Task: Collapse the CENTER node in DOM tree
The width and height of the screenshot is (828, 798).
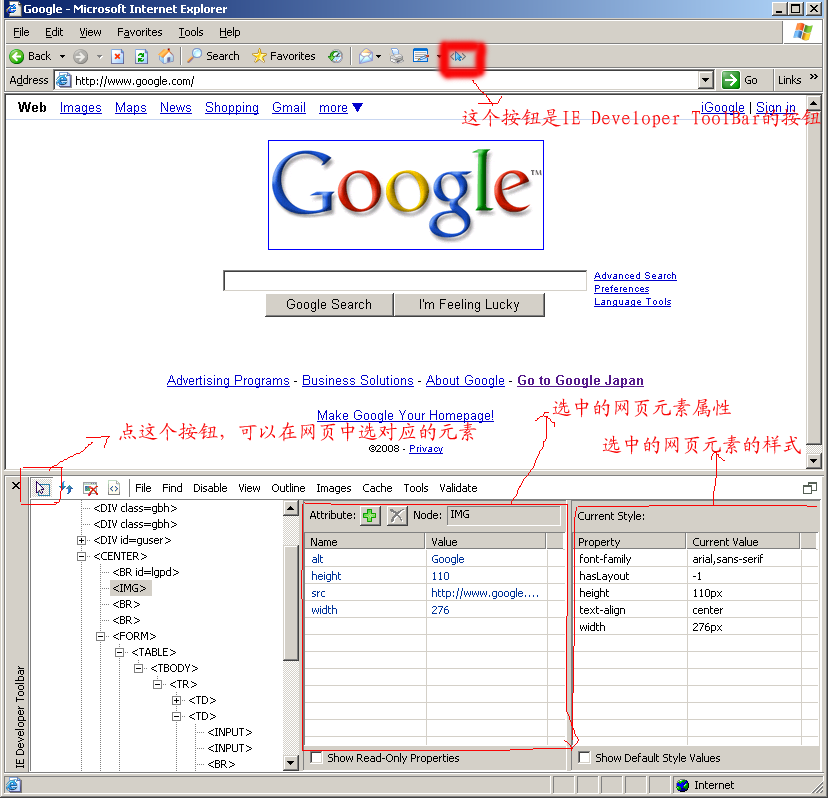Action: pyautogui.click(x=82, y=556)
